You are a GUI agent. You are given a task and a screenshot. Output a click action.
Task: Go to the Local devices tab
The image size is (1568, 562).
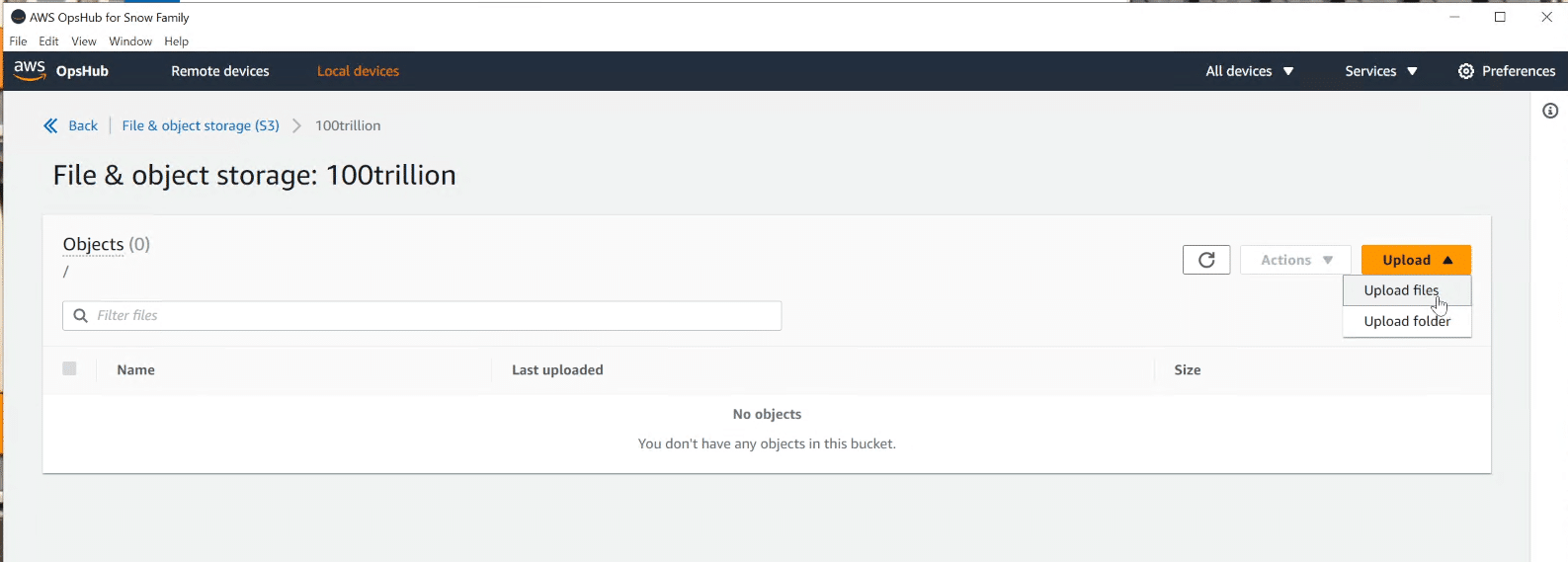pos(358,71)
